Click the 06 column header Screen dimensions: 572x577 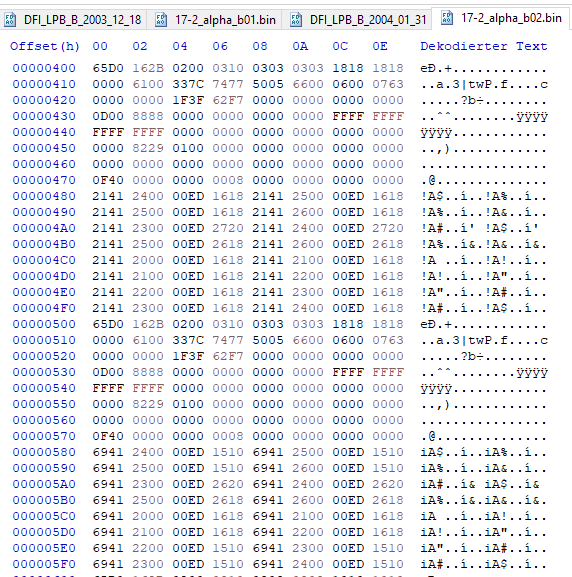click(220, 46)
